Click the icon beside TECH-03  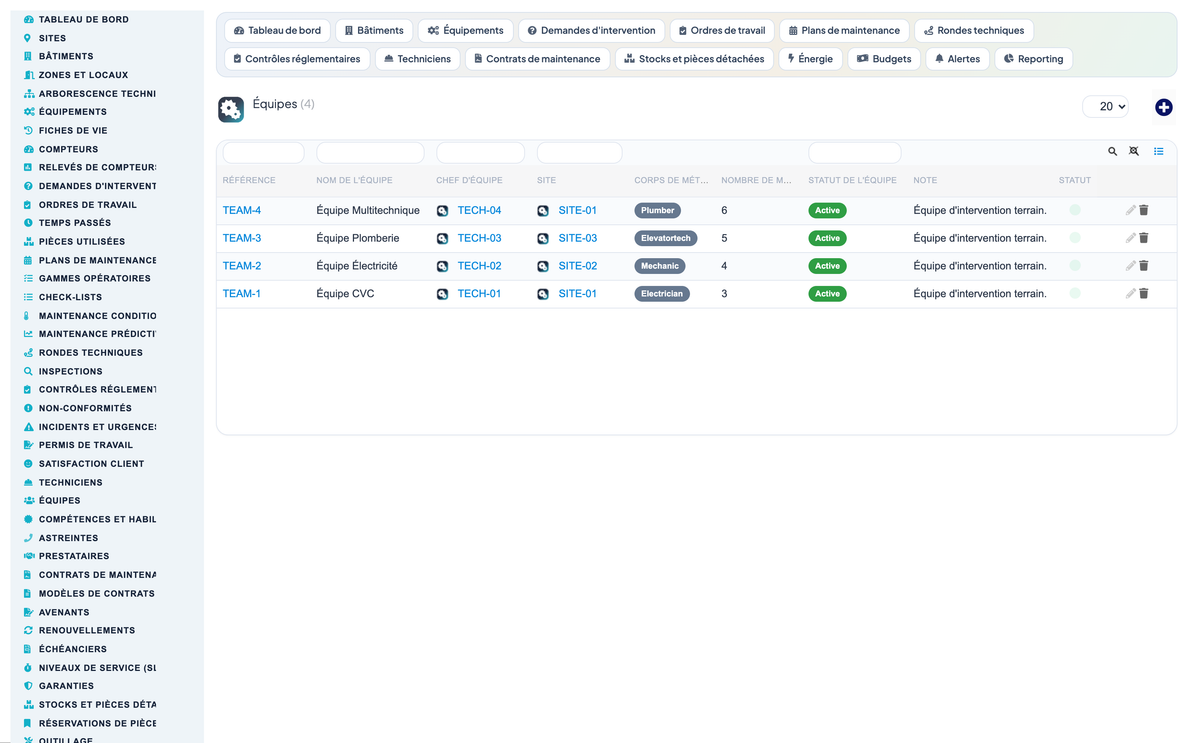(442, 239)
